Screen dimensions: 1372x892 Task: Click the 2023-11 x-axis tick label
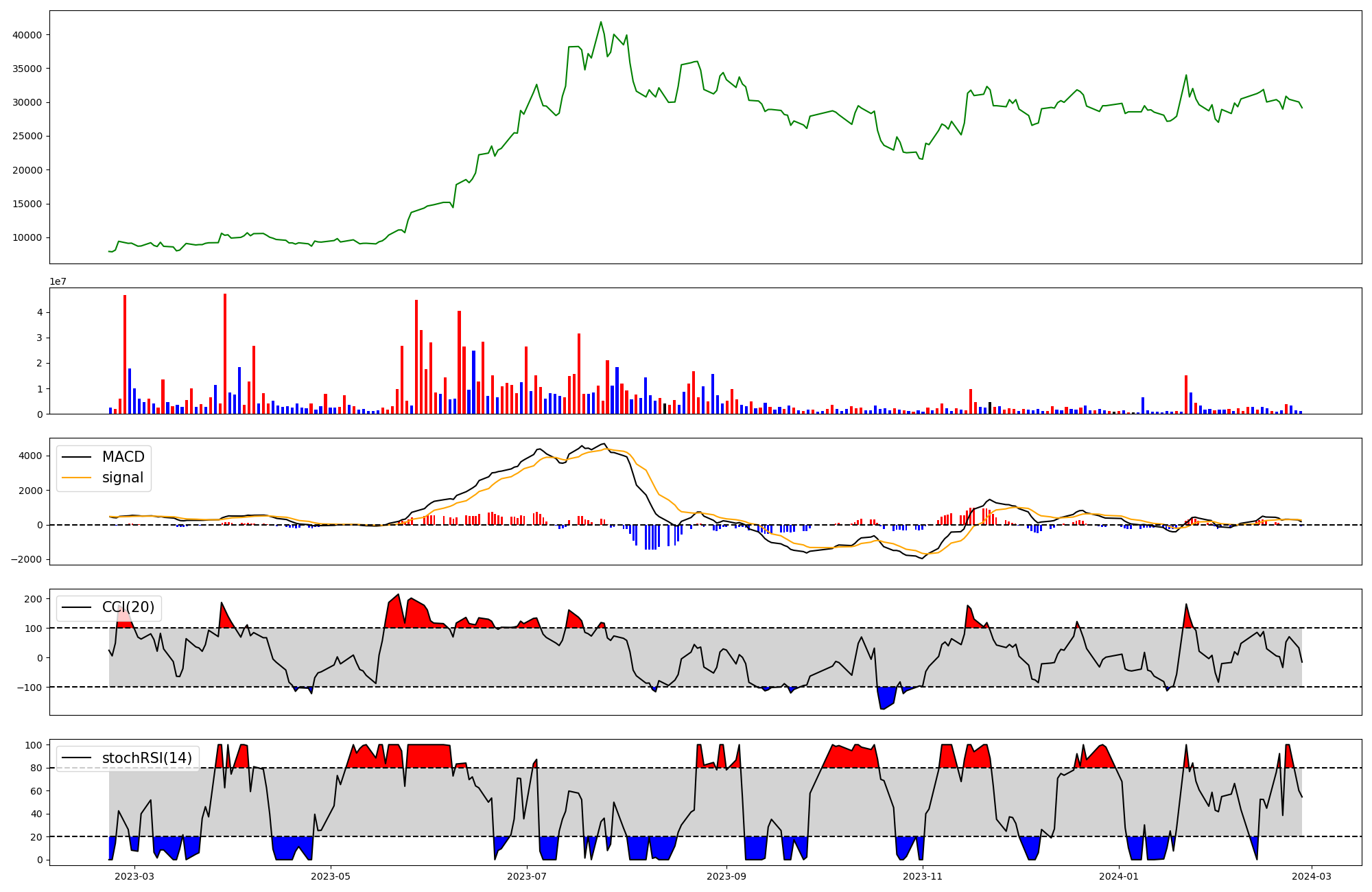923,876
